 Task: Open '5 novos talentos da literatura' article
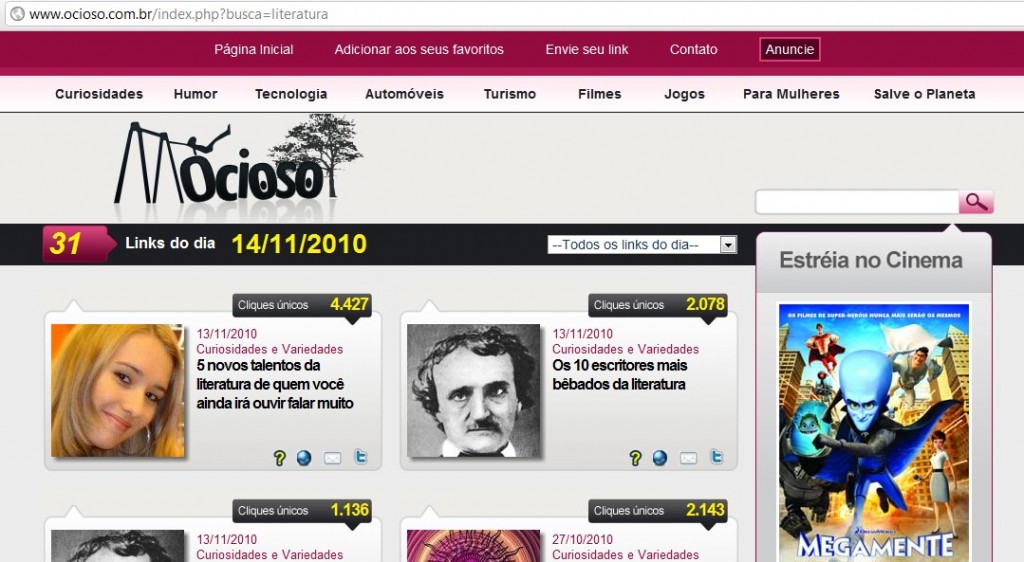click(274, 384)
